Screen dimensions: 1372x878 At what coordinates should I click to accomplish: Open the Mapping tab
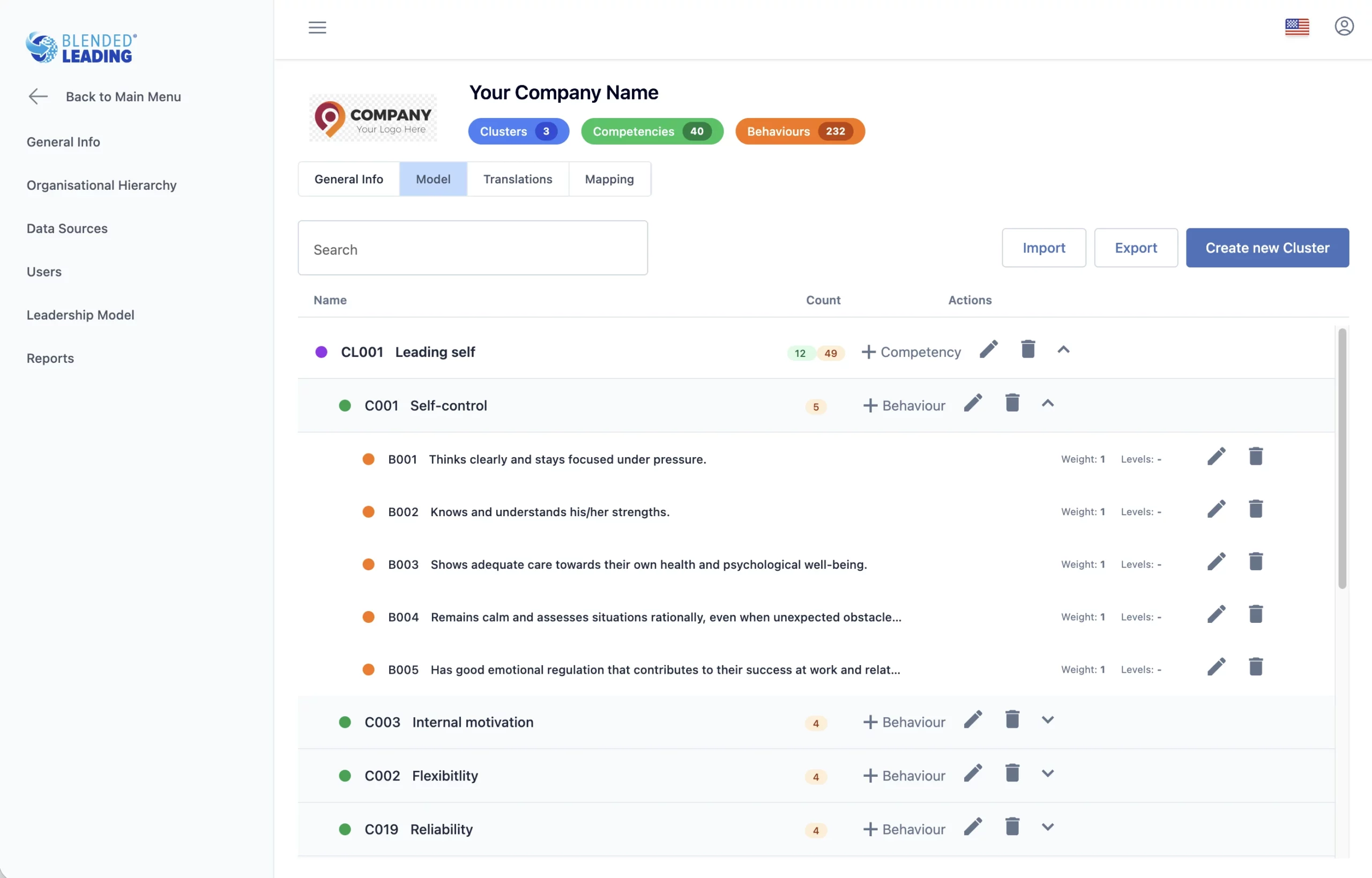point(609,179)
